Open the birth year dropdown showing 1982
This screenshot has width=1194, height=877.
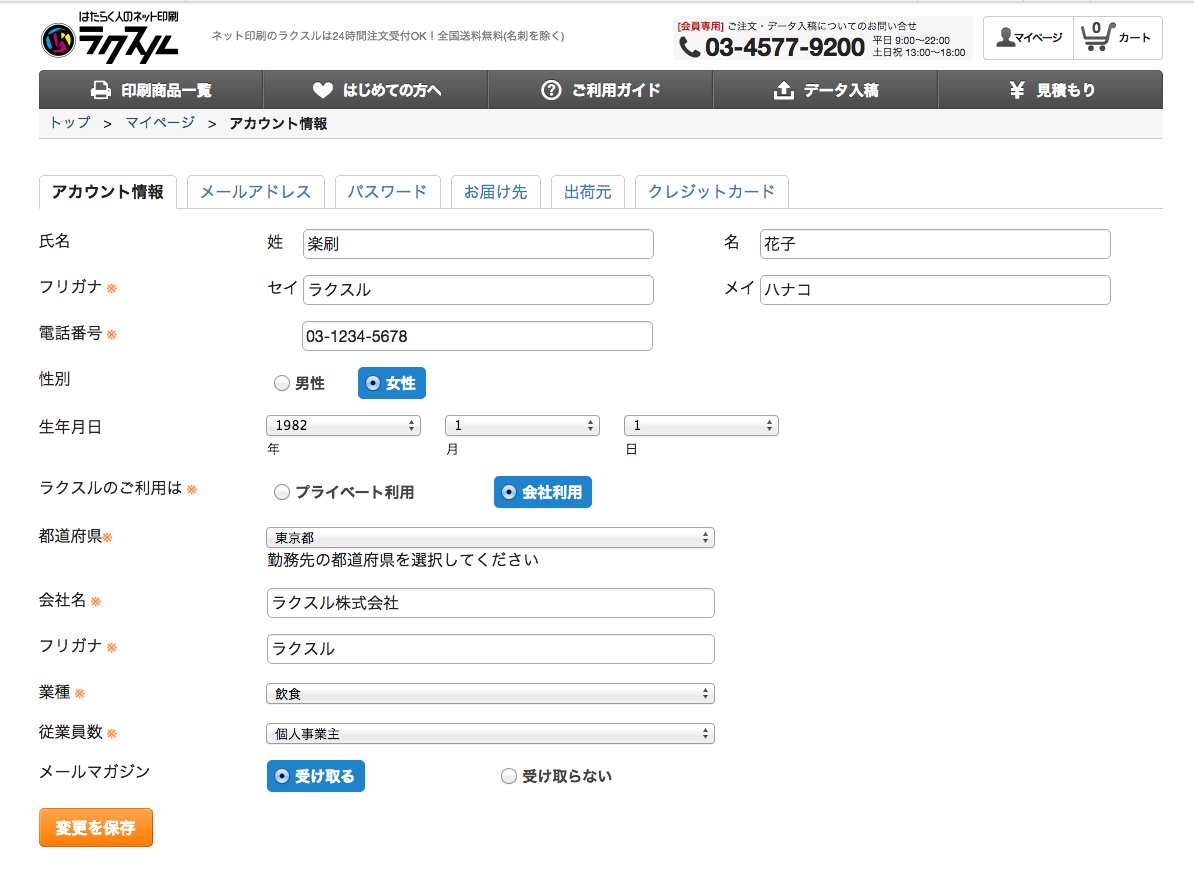pyautogui.click(x=343, y=426)
